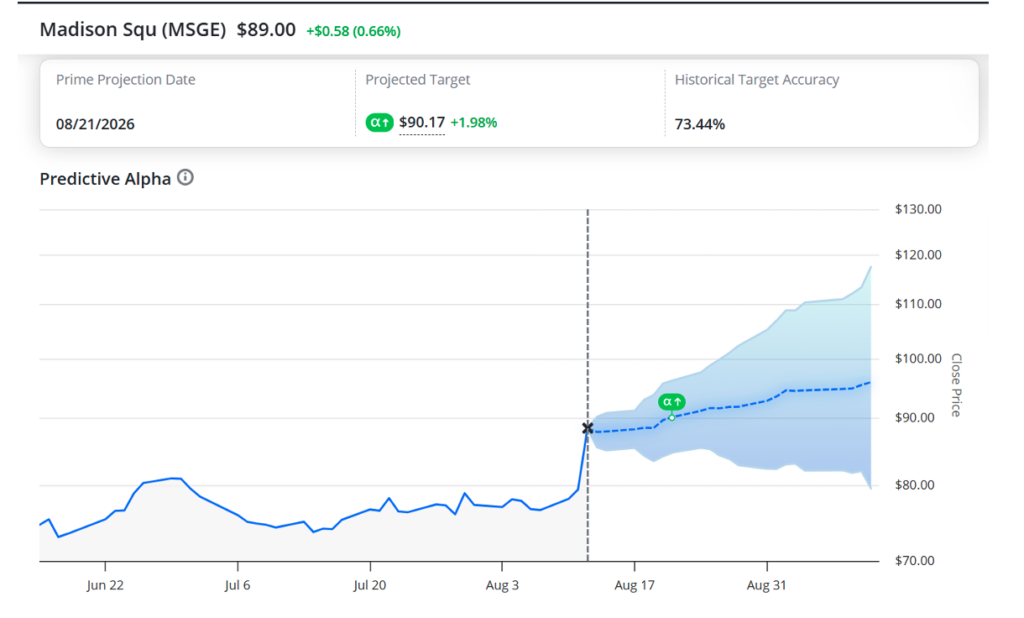Click the Jul 6 x-axis label
The width and height of the screenshot is (1024, 618).
pyautogui.click(x=237, y=585)
